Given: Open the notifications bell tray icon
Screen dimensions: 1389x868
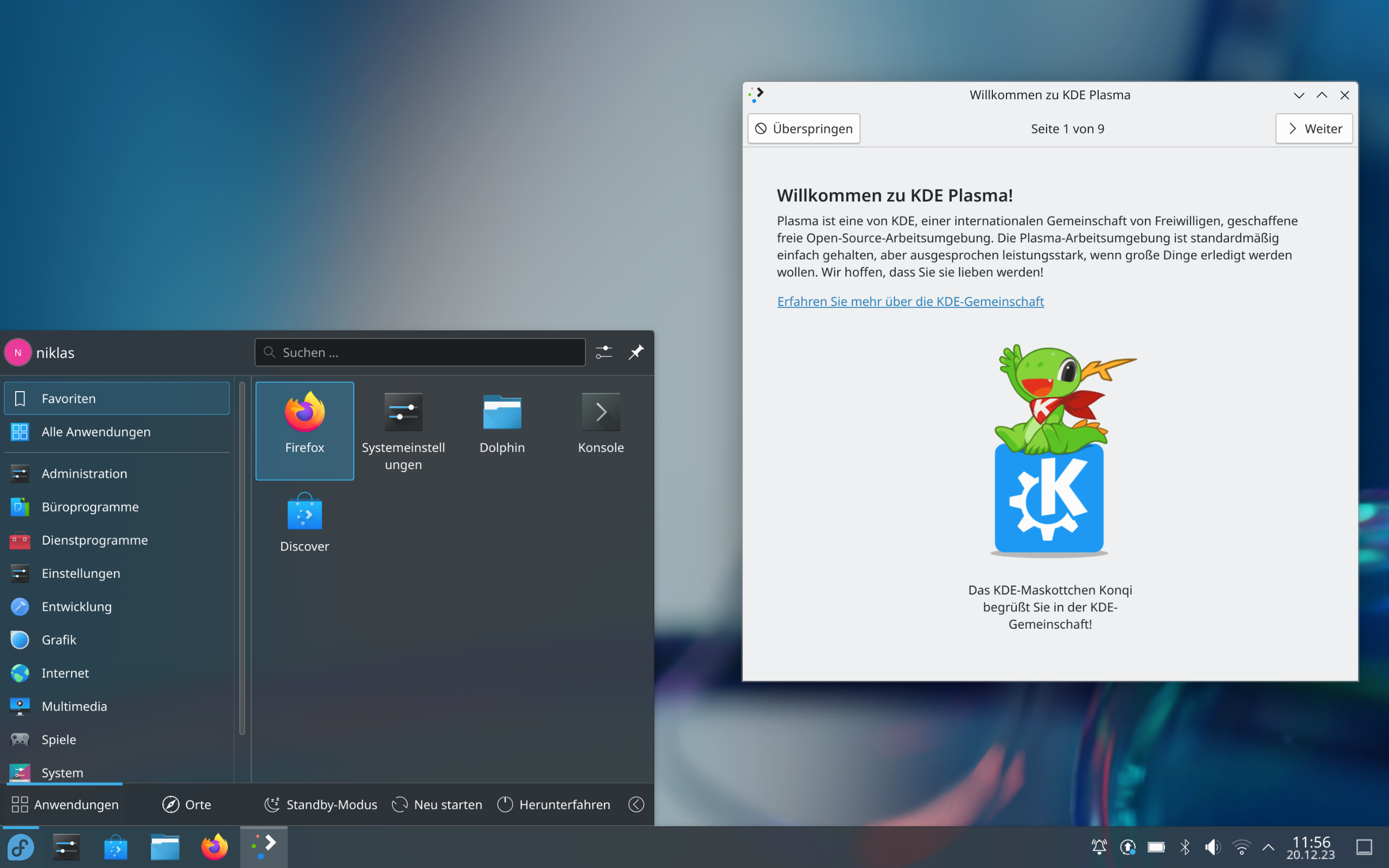Looking at the screenshot, I should tap(1099, 847).
